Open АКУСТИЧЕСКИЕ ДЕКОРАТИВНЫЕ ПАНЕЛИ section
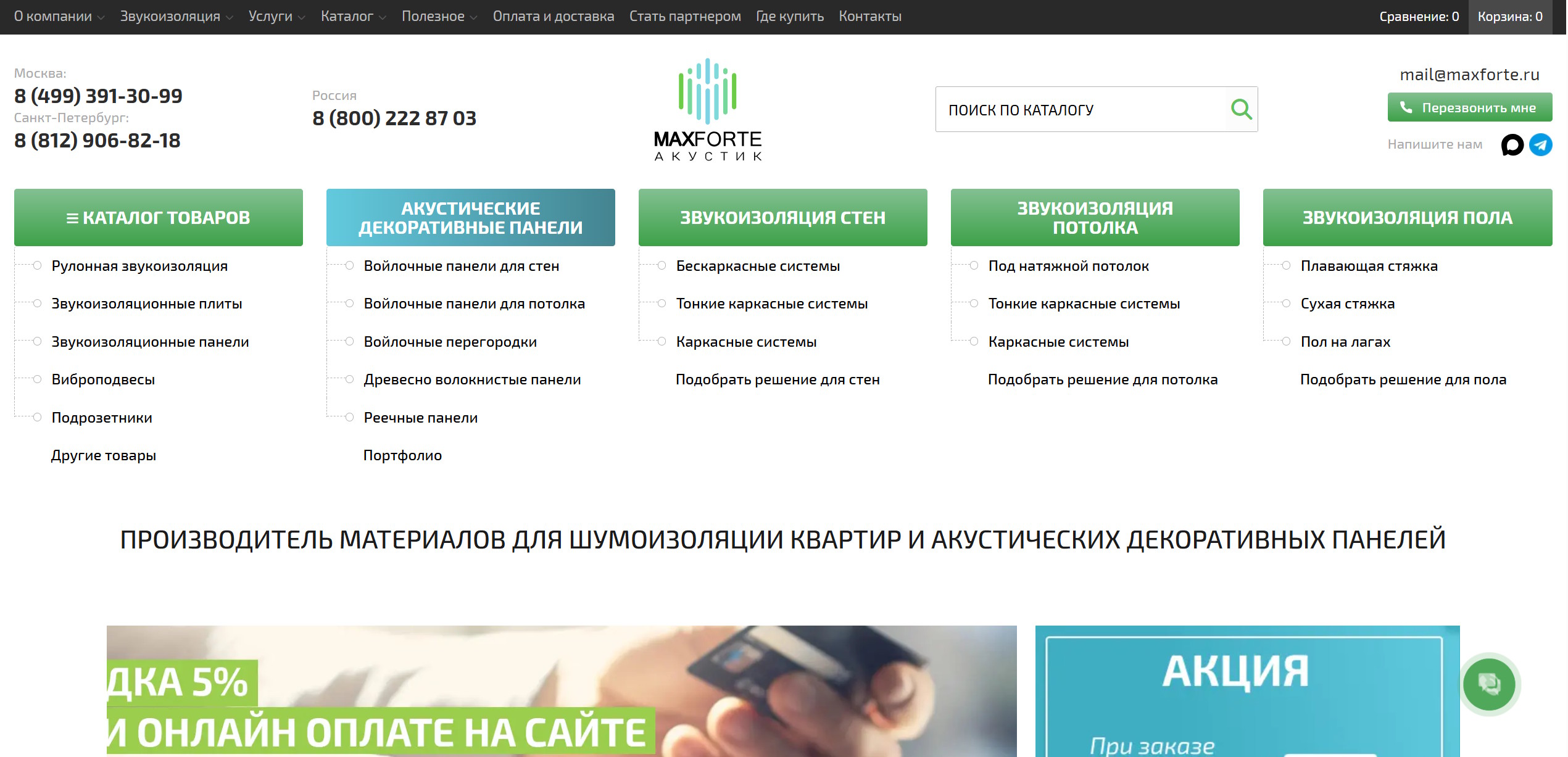 [x=471, y=218]
